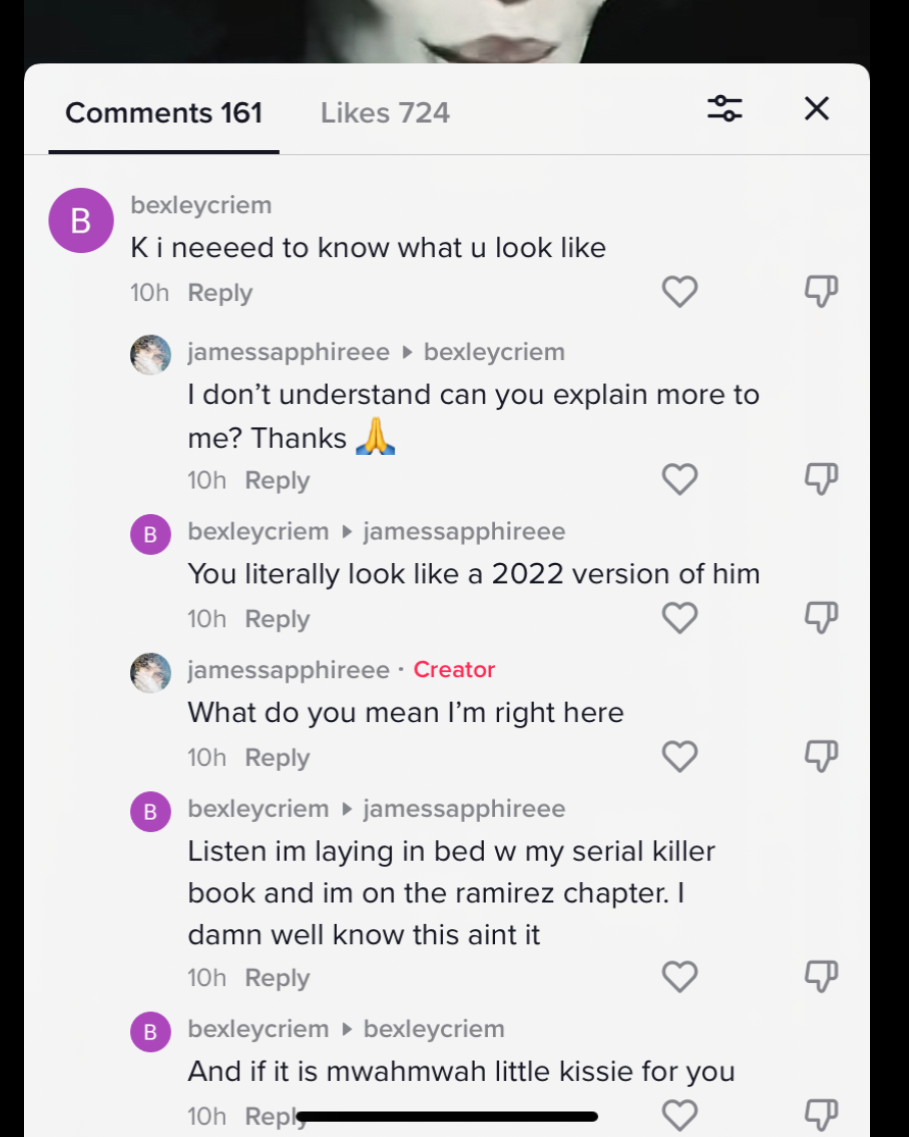909x1137 pixels.
Task: Dislike the '2022 version of him' reply
Action: (821, 618)
